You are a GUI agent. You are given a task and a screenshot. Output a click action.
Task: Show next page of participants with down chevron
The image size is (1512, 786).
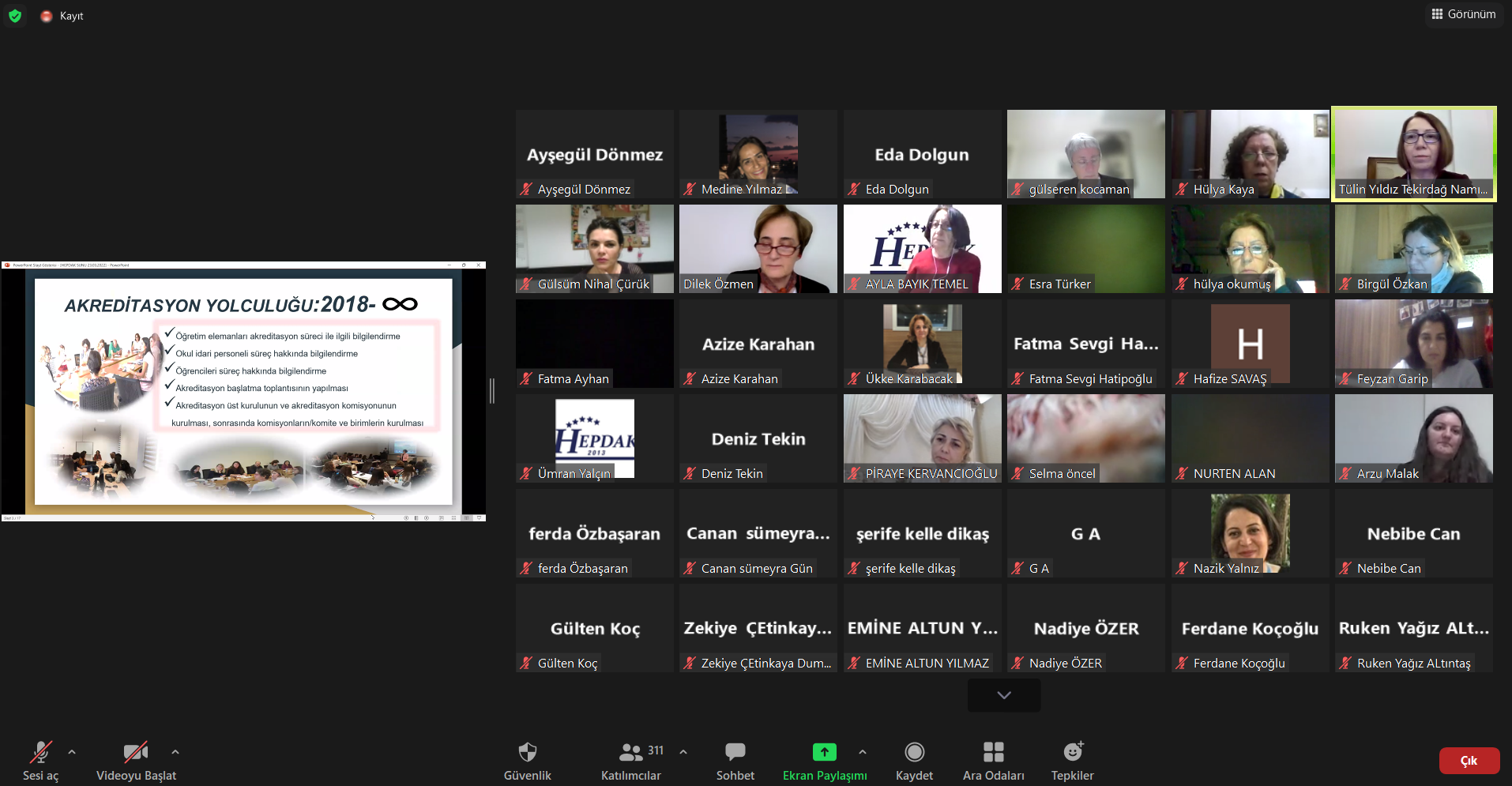pyautogui.click(x=1004, y=695)
